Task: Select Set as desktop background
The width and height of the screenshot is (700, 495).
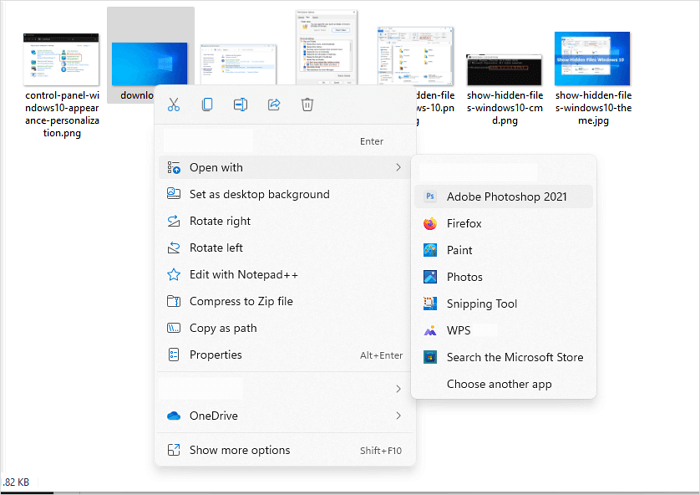Action: click(259, 194)
